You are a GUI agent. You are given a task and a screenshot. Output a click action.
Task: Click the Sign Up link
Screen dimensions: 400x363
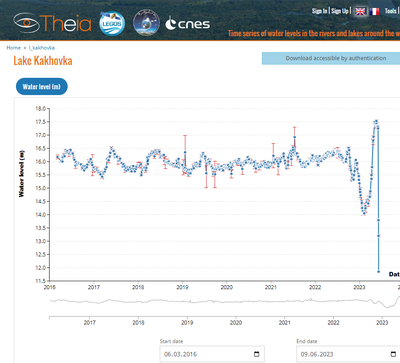(340, 11)
